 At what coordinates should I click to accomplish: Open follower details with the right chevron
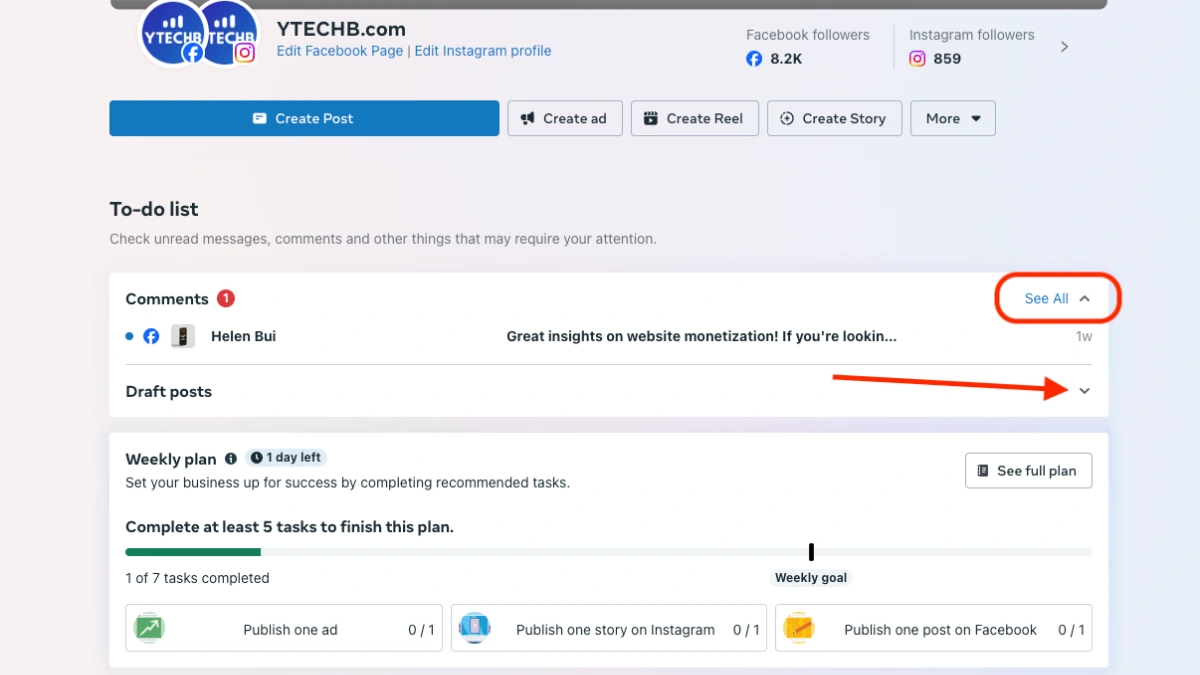(x=1064, y=47)
